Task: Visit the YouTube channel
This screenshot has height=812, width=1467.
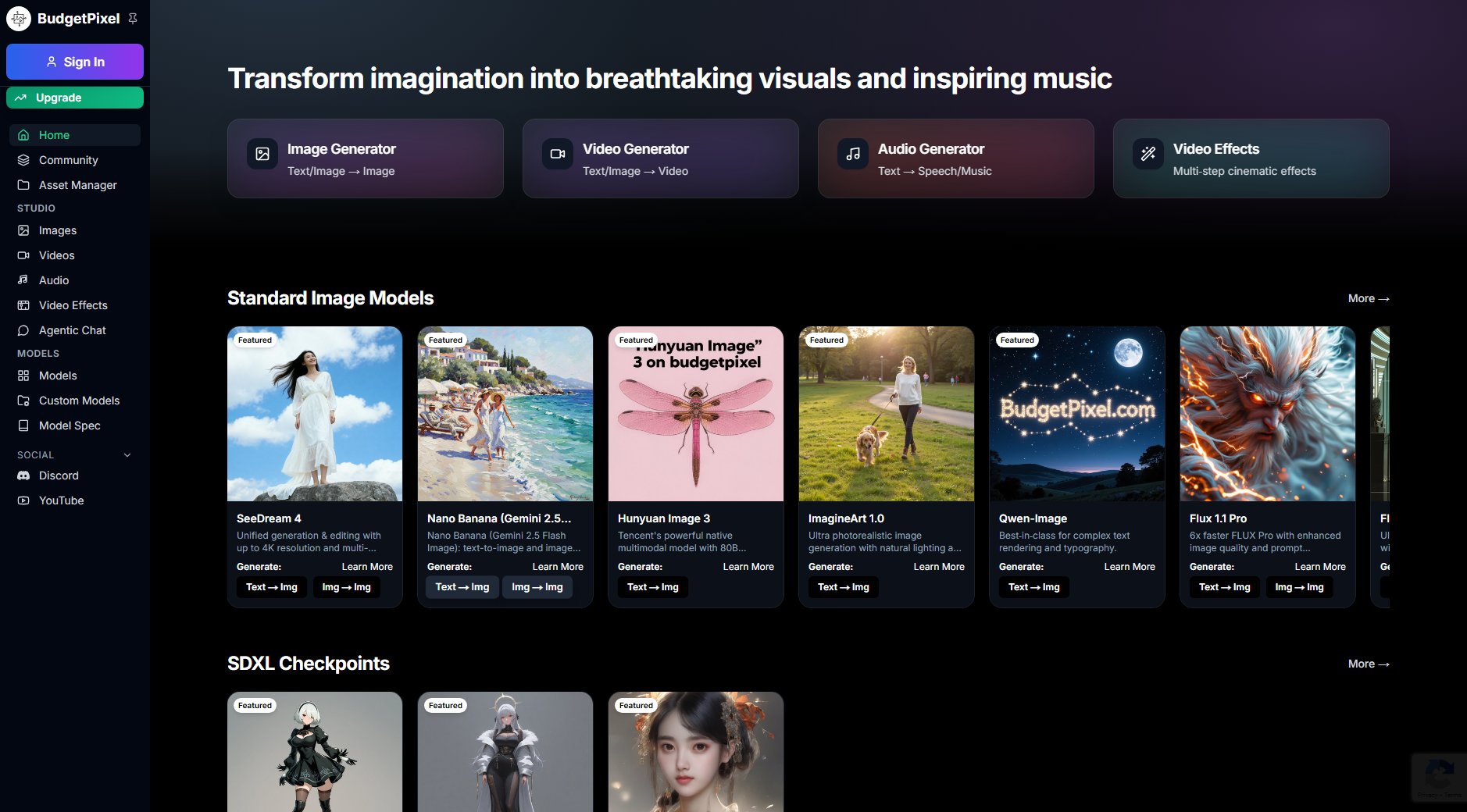Action: click(x=61, y=500)
